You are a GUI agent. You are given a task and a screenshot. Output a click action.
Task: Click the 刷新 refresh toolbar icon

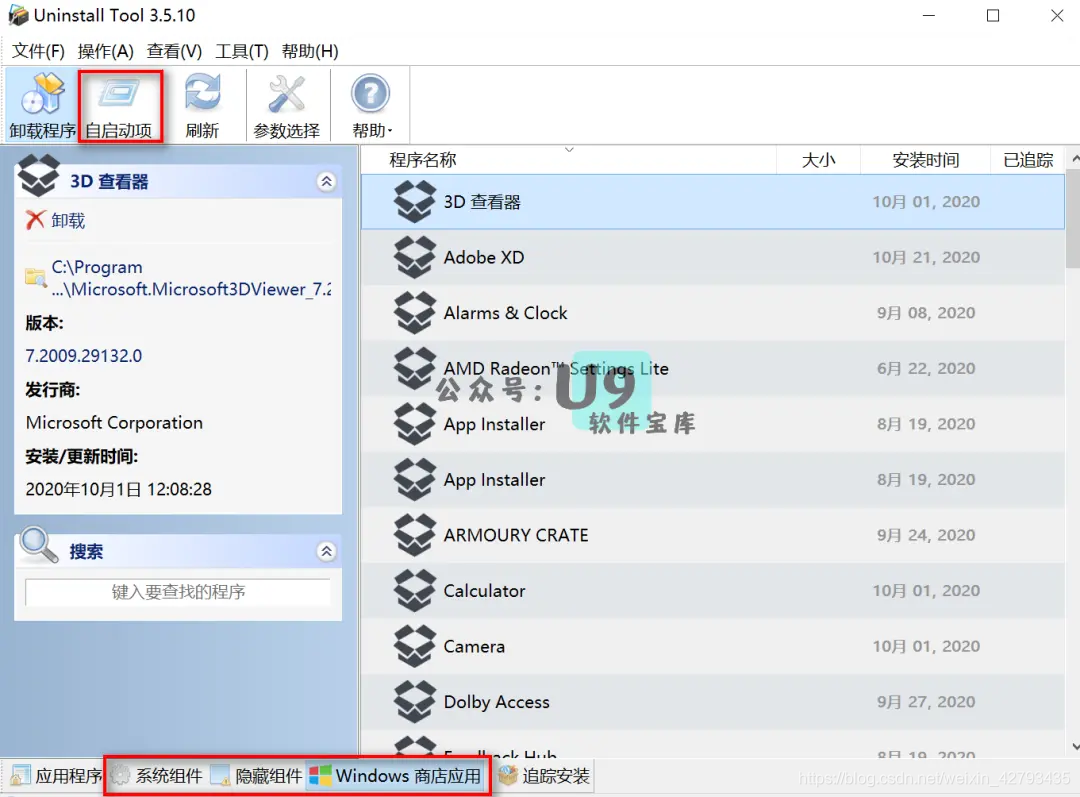[202, 105]
